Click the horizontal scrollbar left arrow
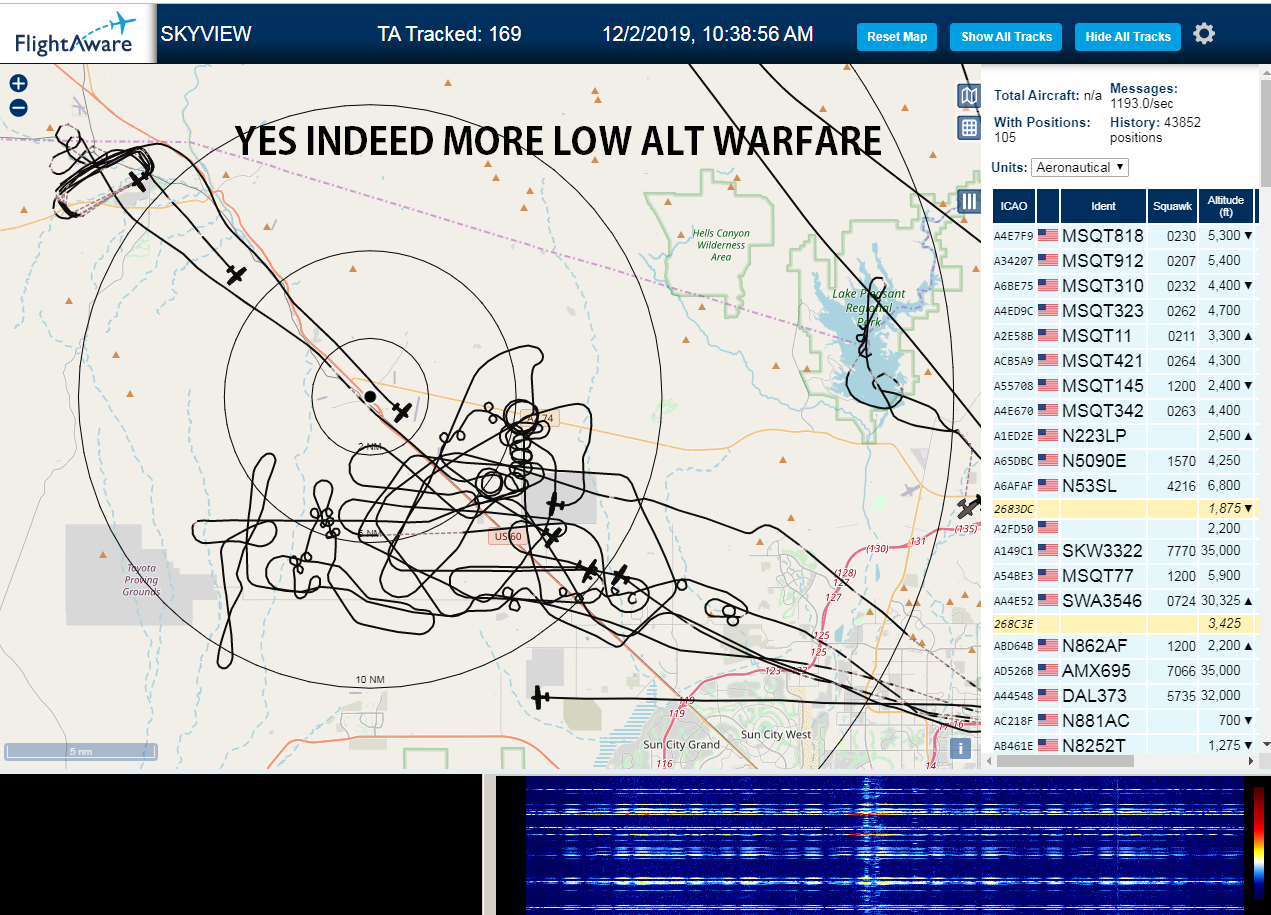 987,761
